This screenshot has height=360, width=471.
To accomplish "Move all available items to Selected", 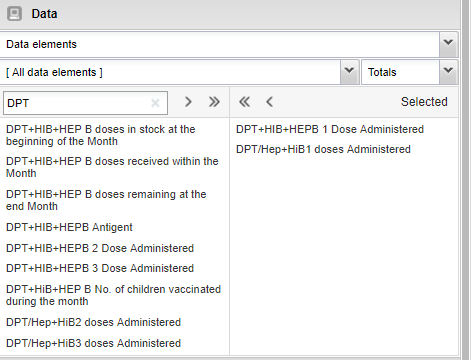I will 214,102.
